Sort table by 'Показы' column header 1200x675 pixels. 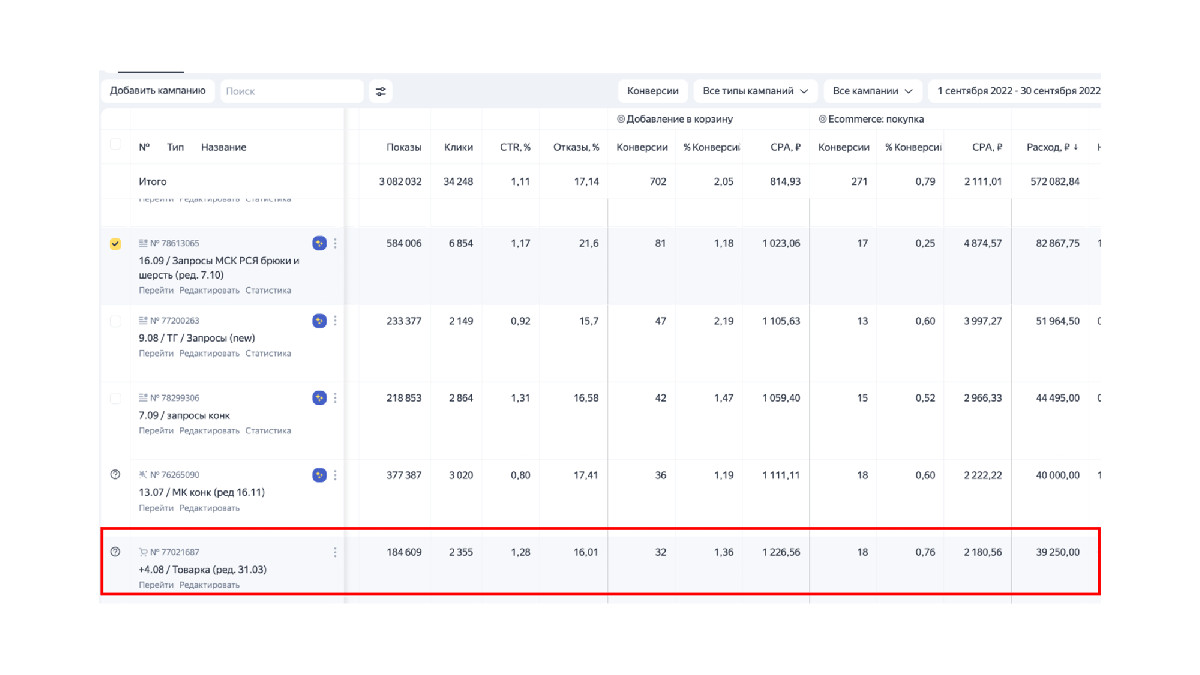[404, 148]
